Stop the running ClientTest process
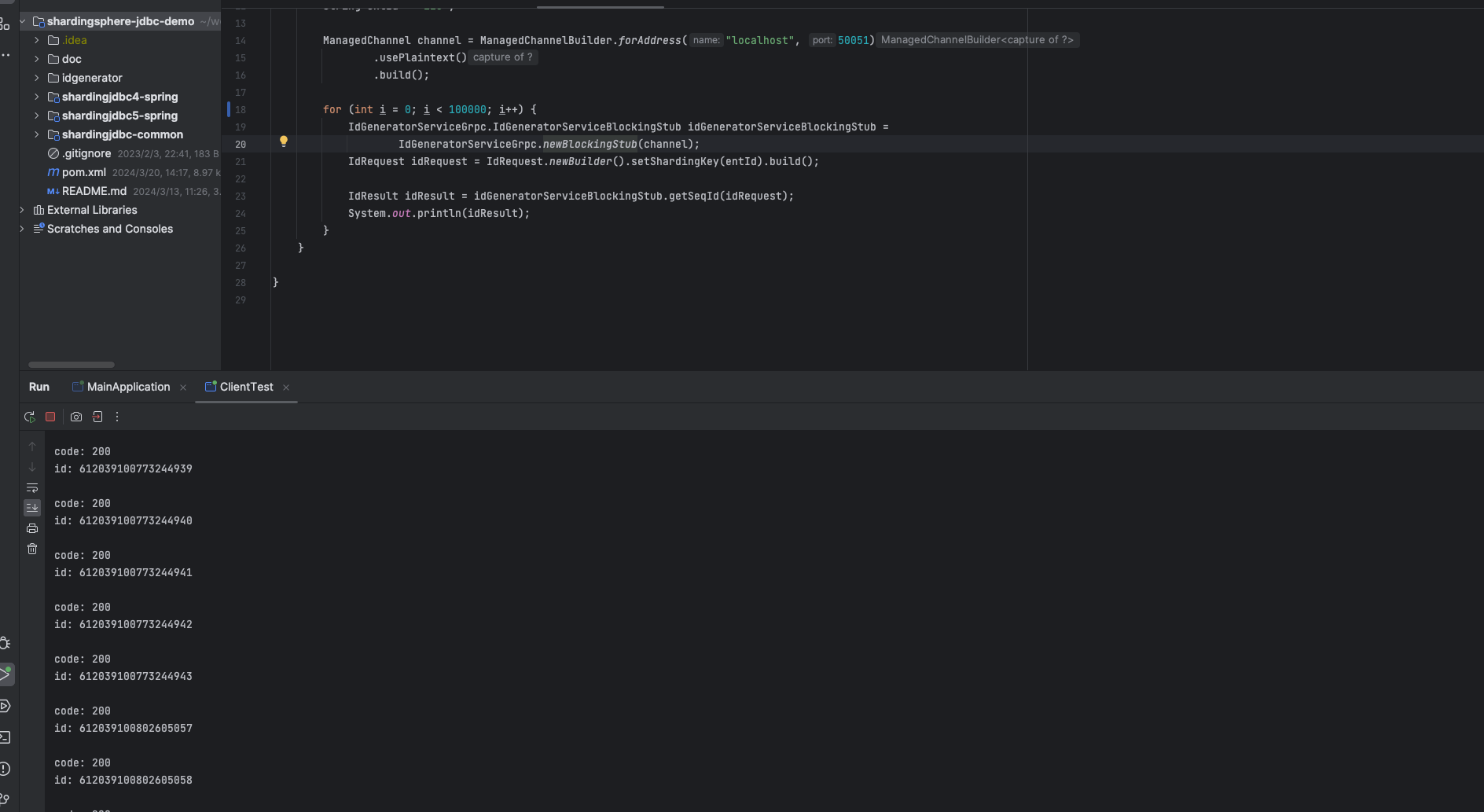1484x812 pixels. [x=50, y=417]
